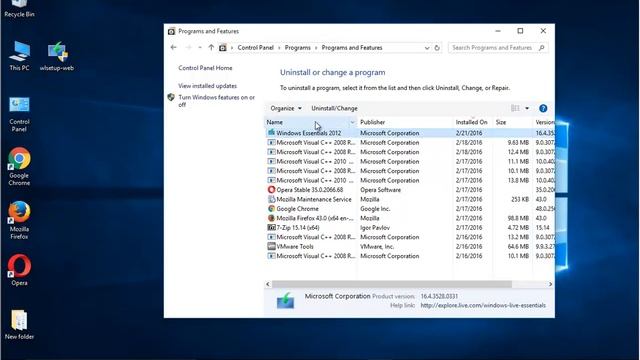
Task: Select the wlsetup-web installer desktop icon
Action: [57, 56]
